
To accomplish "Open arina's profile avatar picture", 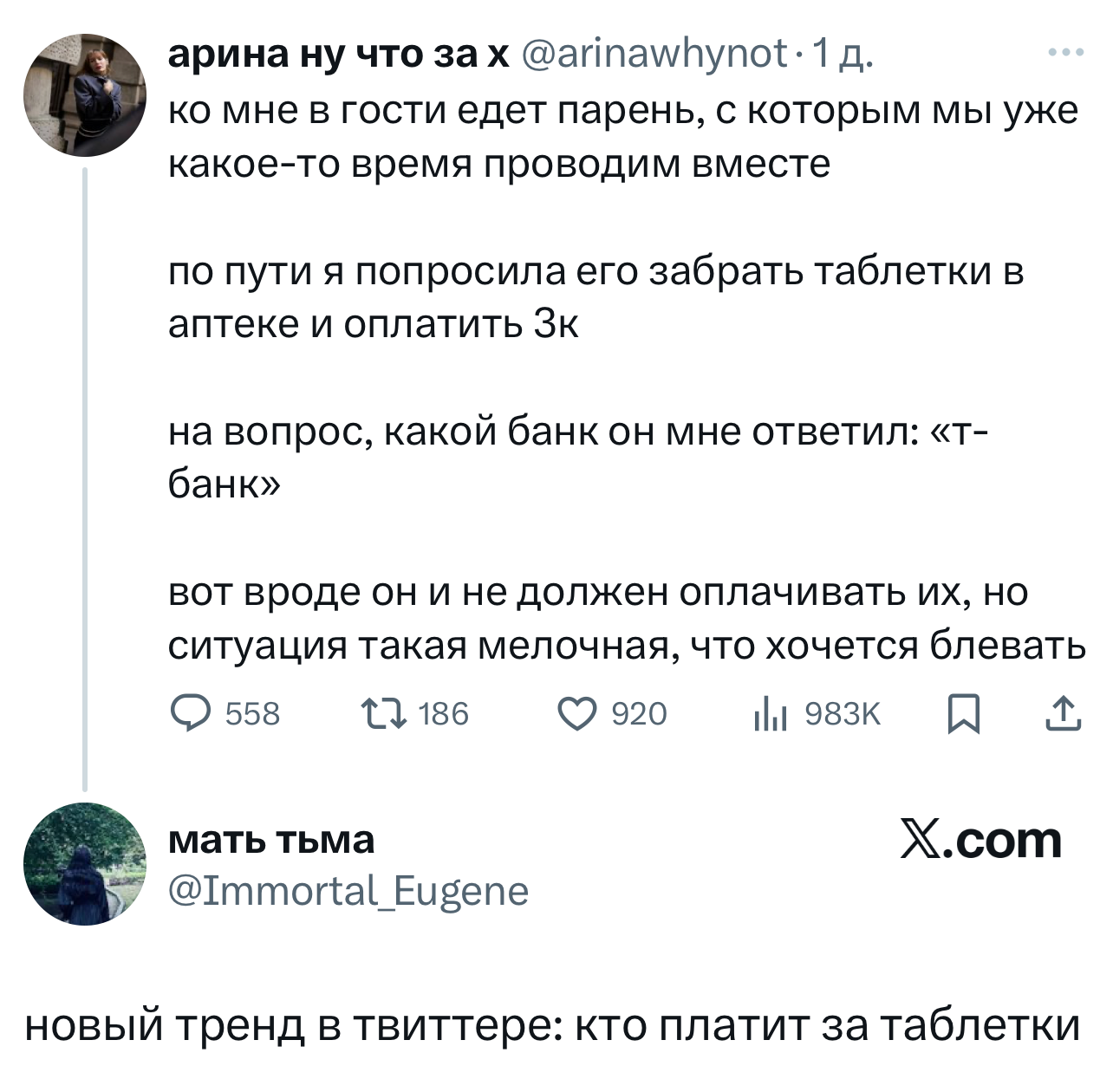I will 85,95.
